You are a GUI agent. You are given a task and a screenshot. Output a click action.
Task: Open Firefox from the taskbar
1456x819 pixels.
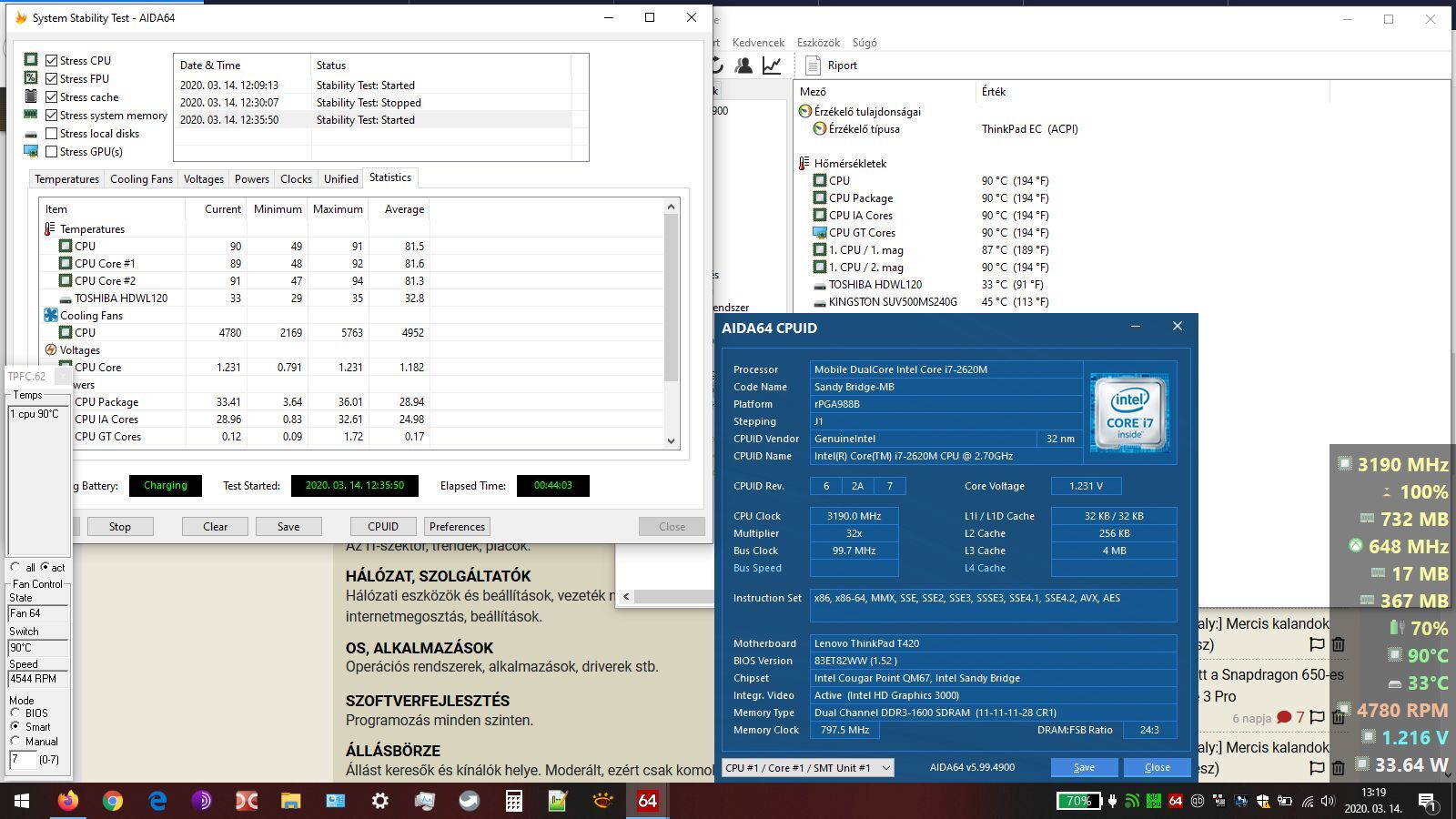[67, 801]
